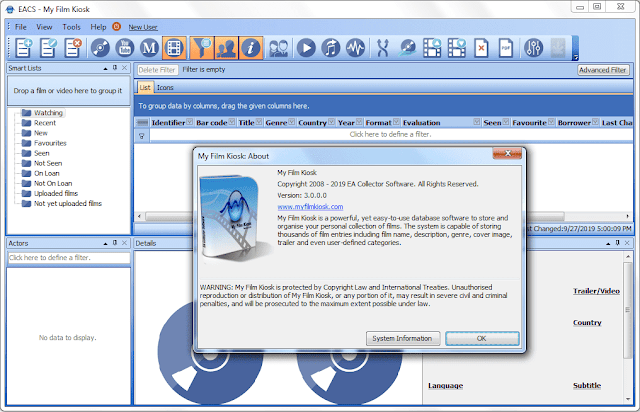This screenshot has width=640, height=412.
Task: Click OK in the About dialog
Action: pos(482,339)
